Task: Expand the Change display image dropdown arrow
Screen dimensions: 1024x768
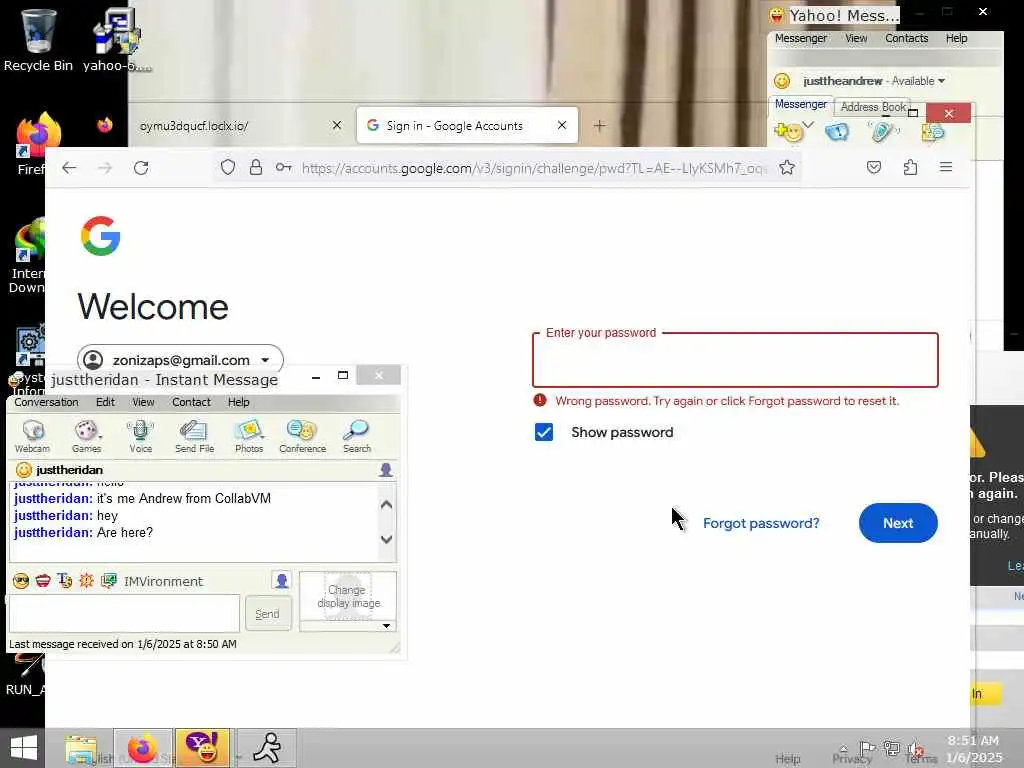Action: click(x=387, y=626)
